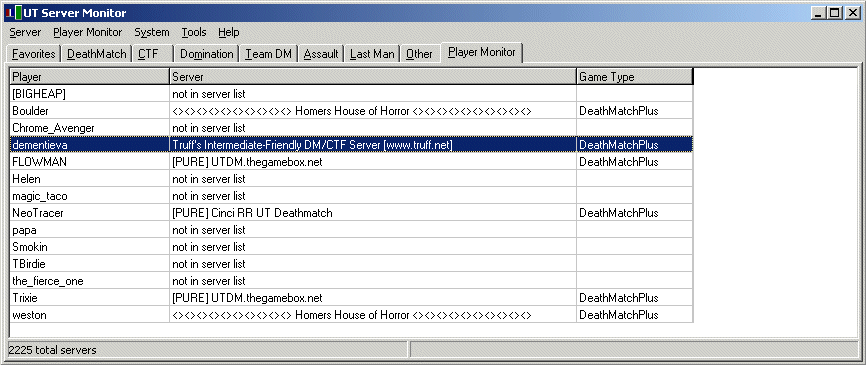866x365 pixels.
Task: Switch to the Team DM tab
Action: click(268, 54)
